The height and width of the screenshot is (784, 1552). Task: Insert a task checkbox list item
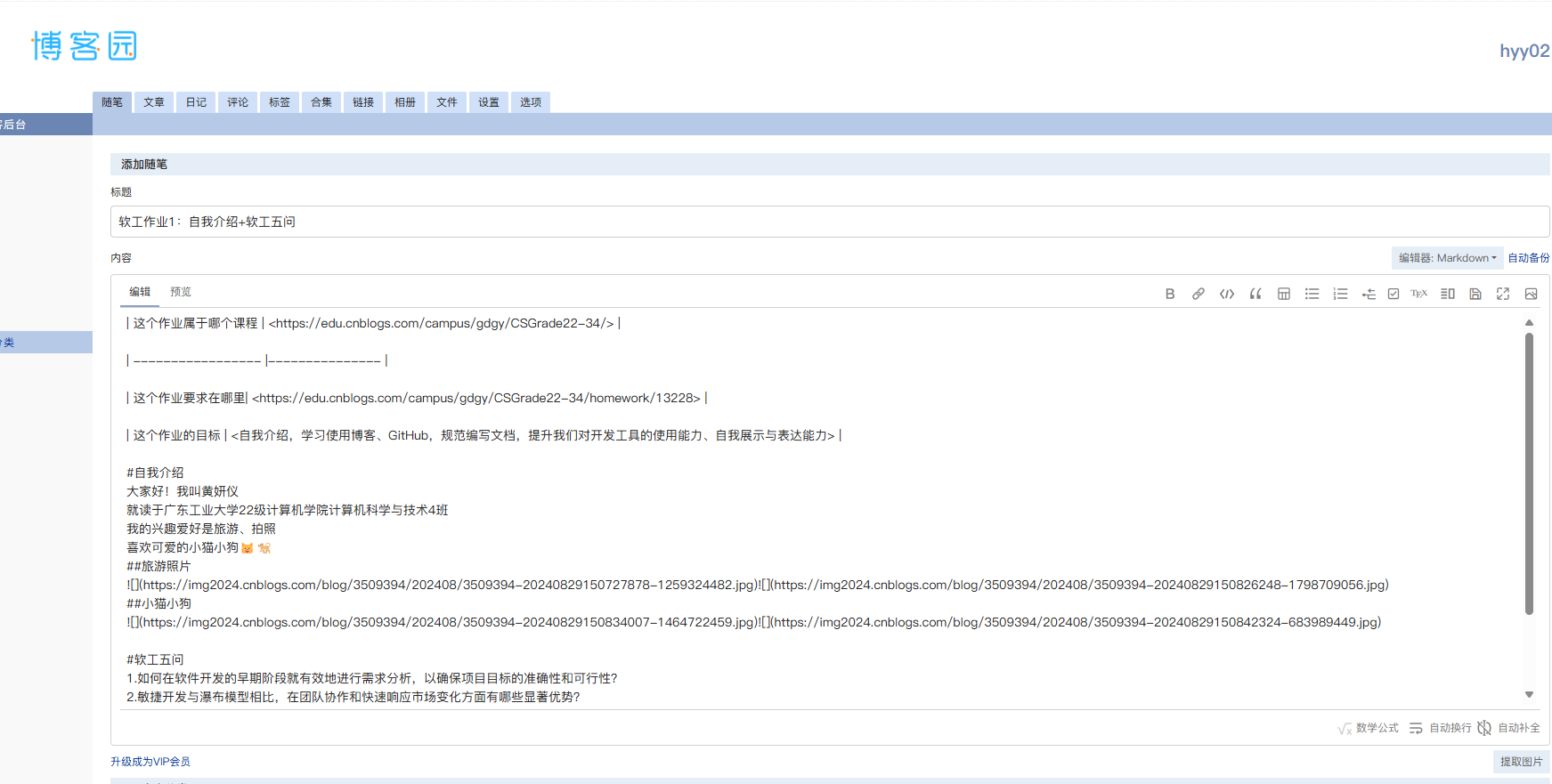click(x=1394, y=294)
